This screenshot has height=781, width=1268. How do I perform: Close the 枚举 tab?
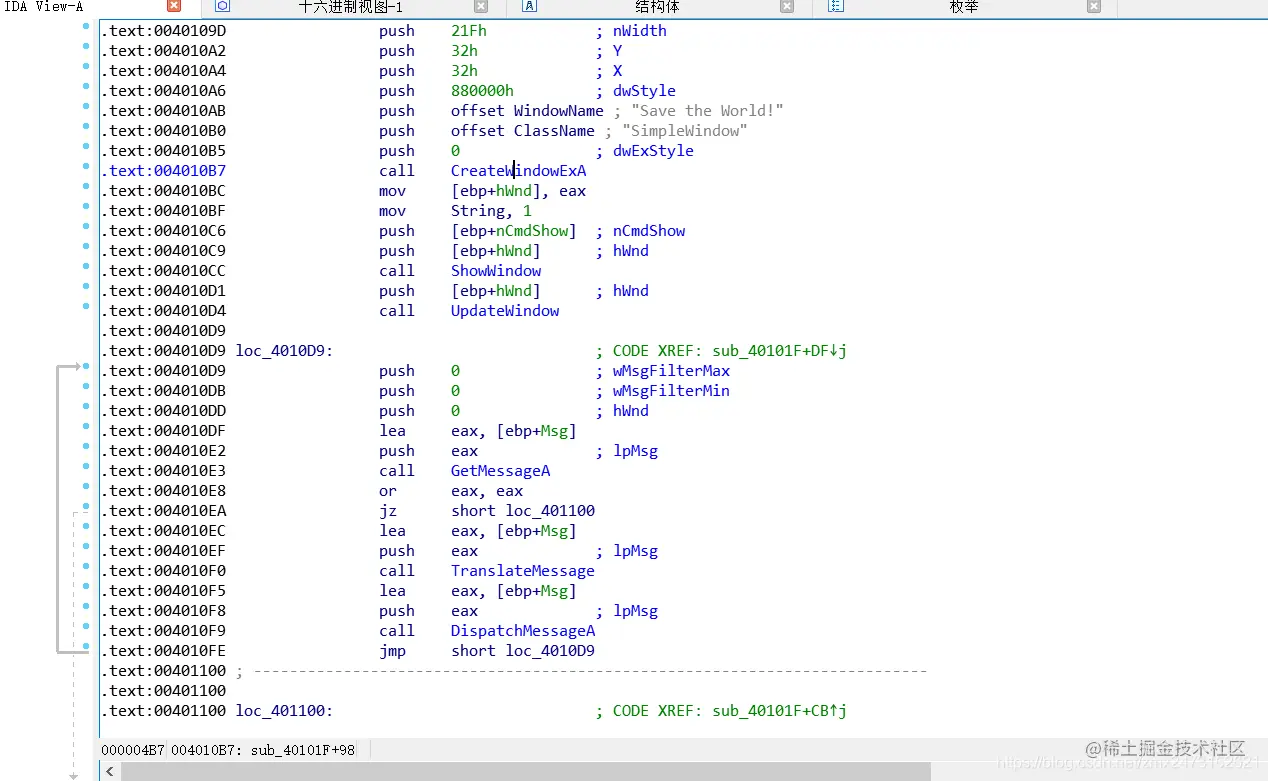(x=1094, y=7)
